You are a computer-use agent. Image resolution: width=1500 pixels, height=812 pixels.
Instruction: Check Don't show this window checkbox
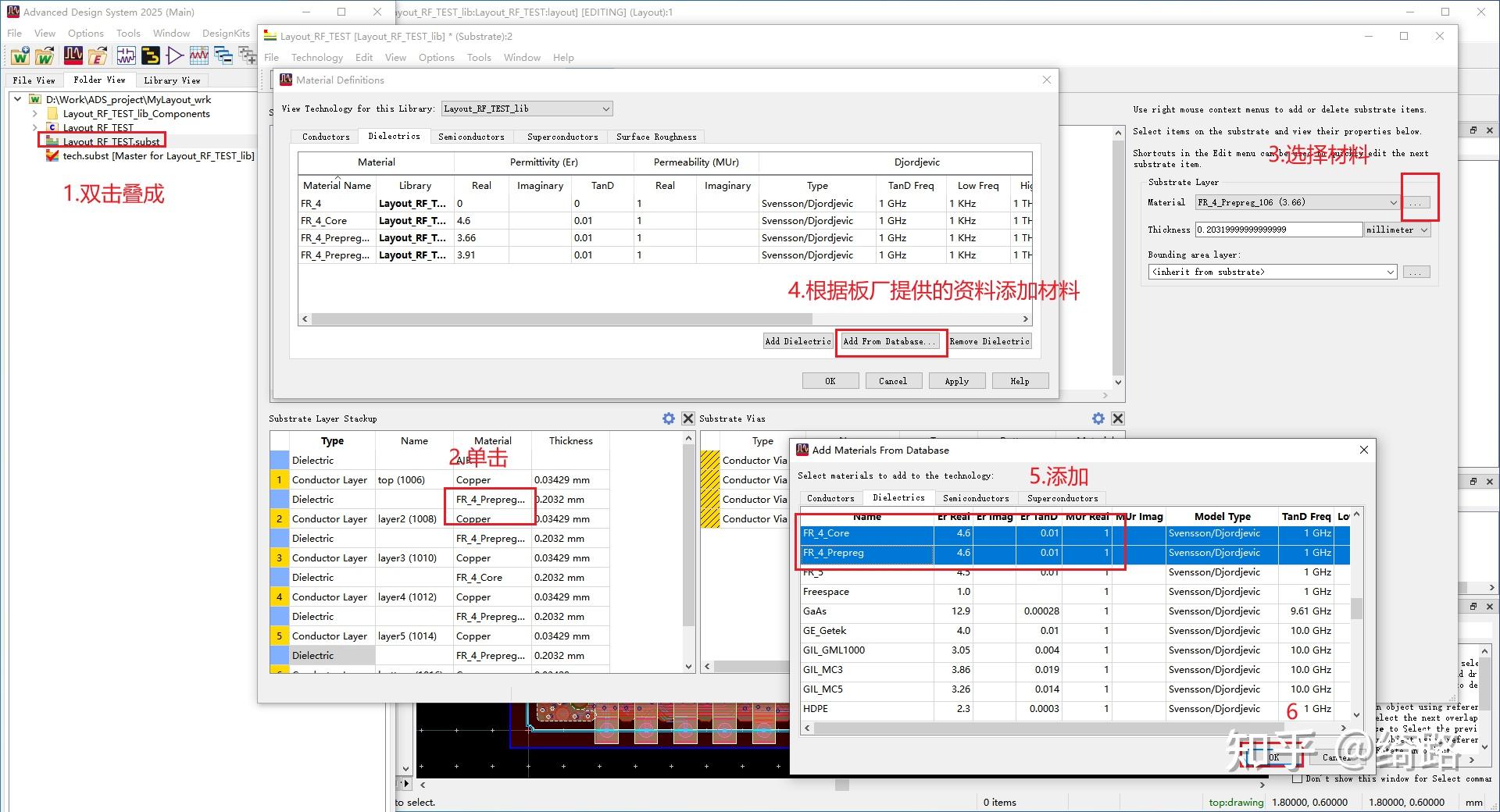1298,778
